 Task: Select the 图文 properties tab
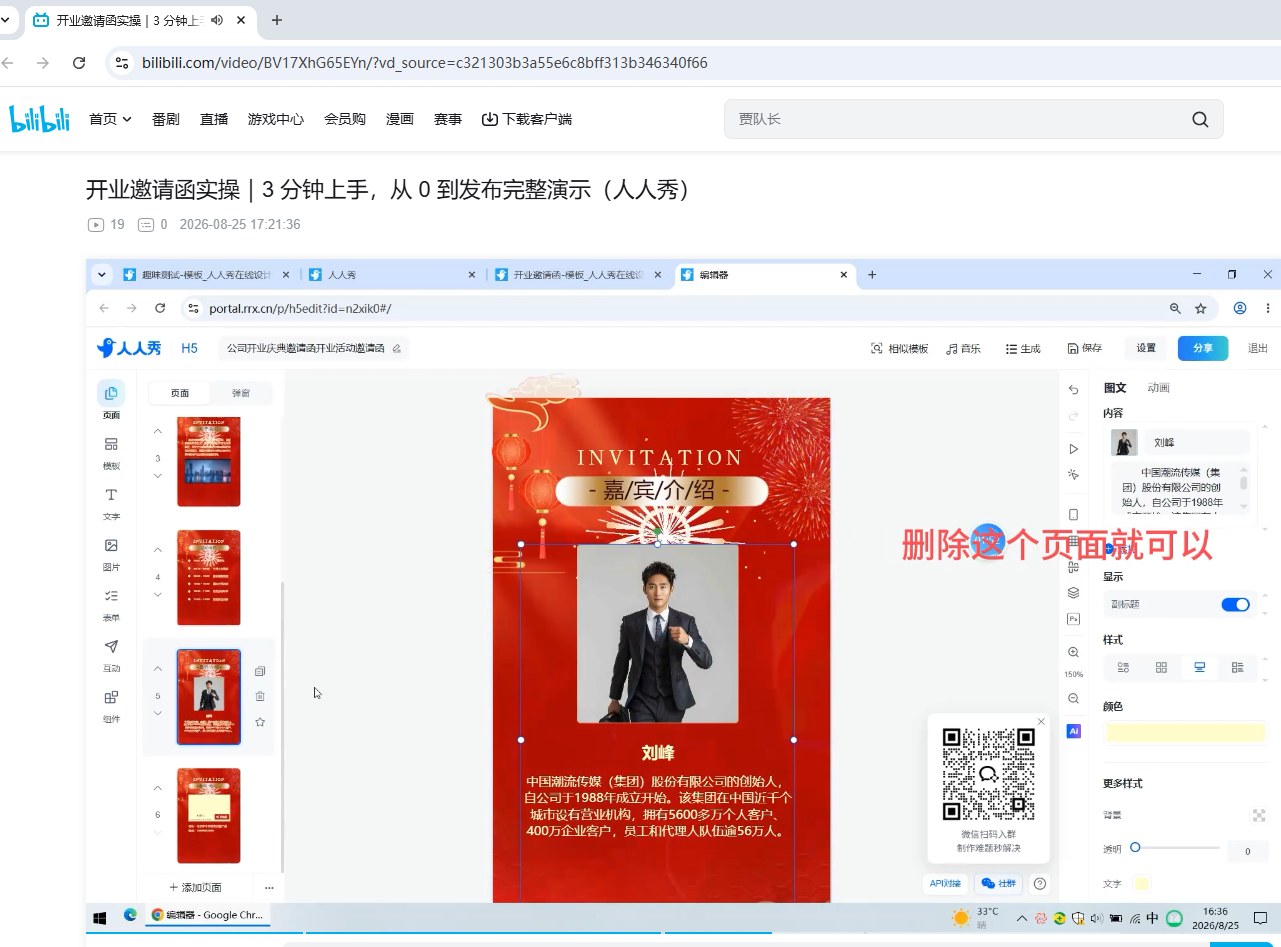(1115, 388)
